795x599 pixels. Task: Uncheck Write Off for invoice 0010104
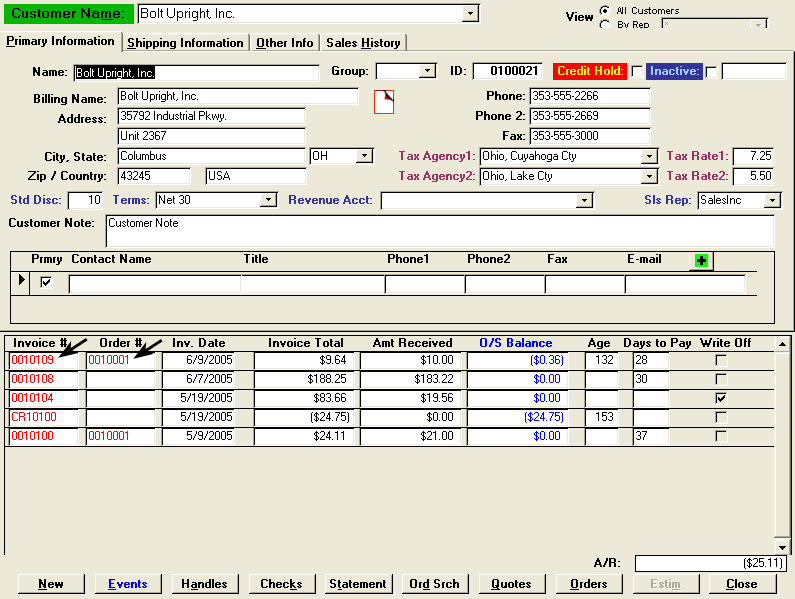(x=720, y=398)
